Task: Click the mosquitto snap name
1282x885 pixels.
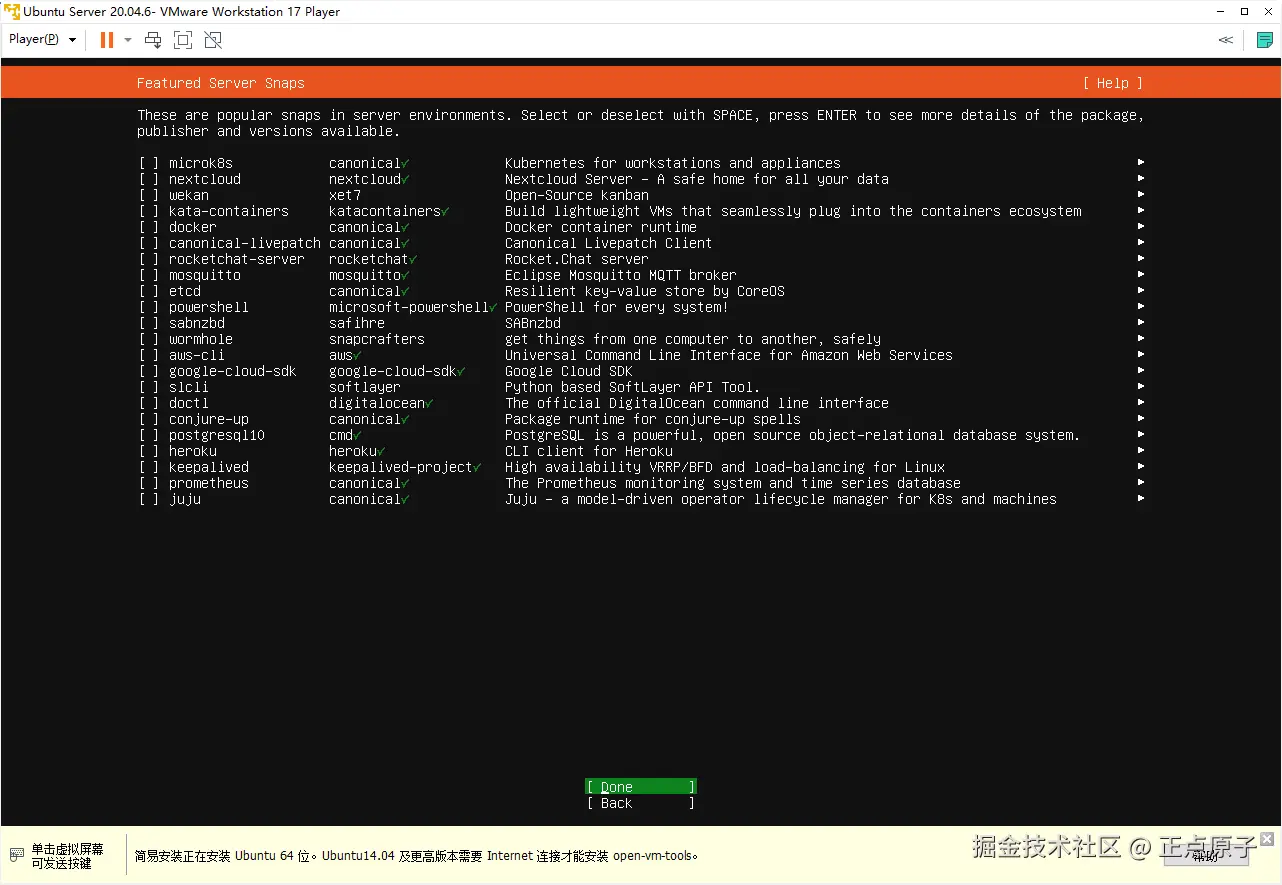Action: click(x=204, y=275)
